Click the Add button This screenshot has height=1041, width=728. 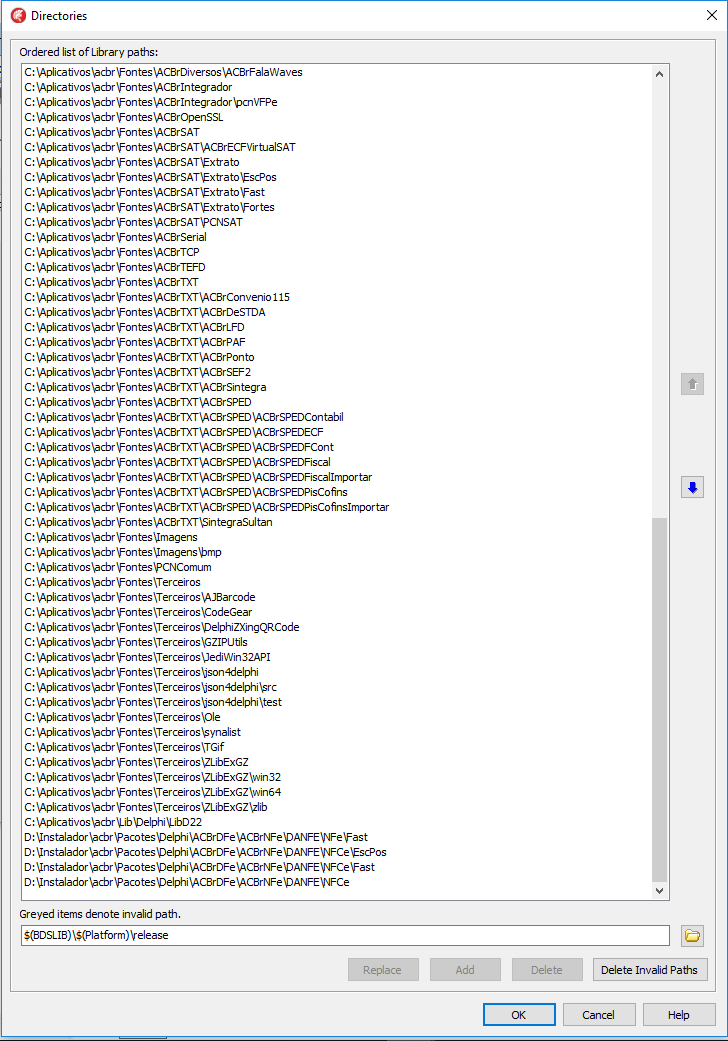pyautogui.click(x=465, y=970)
